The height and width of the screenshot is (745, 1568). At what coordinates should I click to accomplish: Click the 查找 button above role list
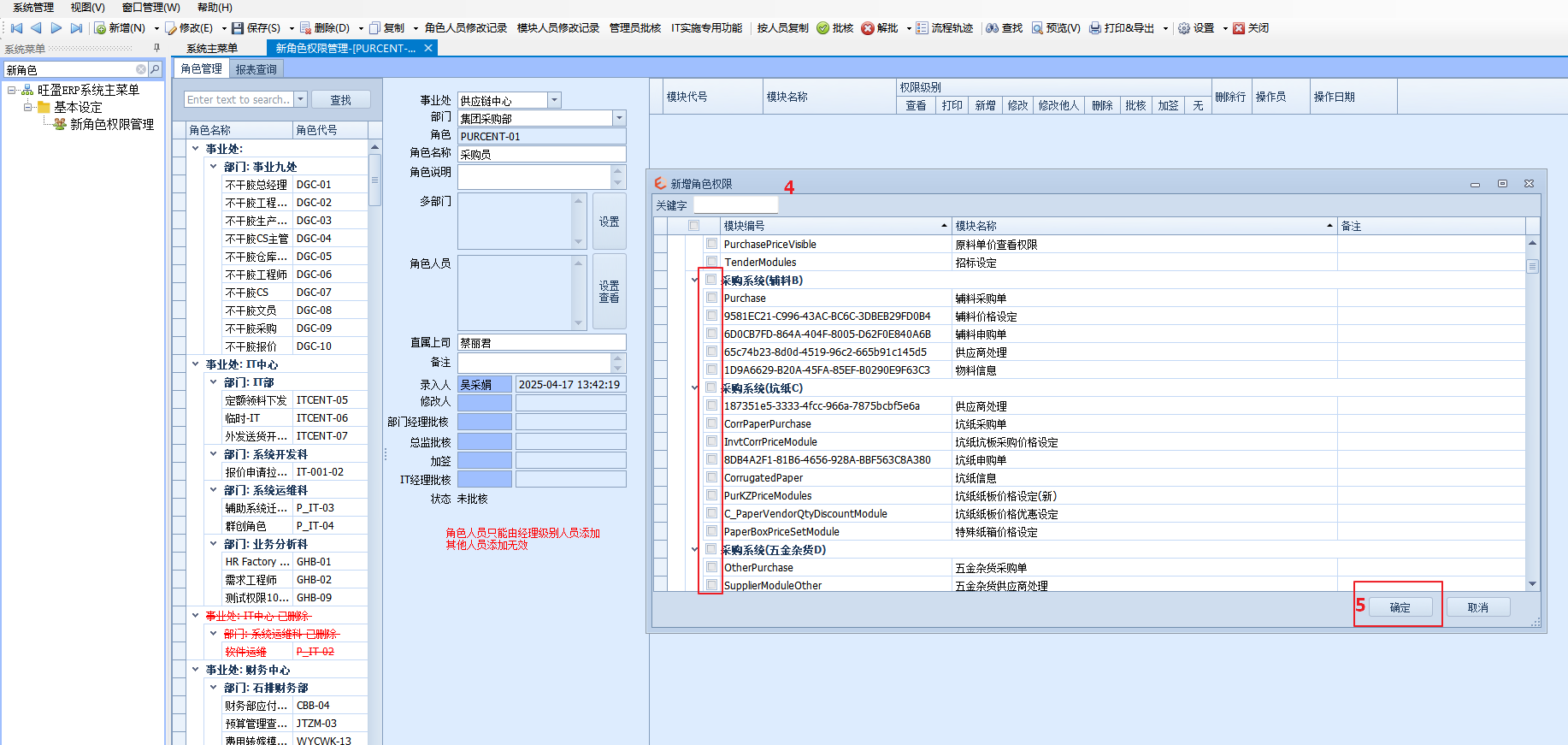[341, 100]
